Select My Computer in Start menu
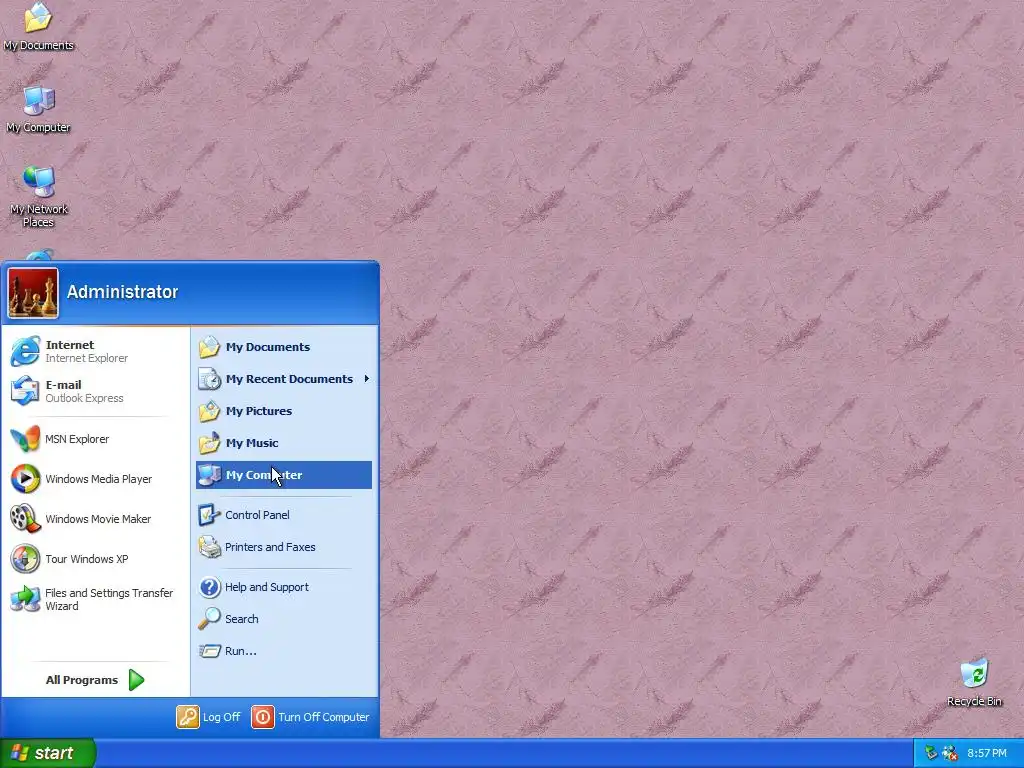Viewport: 1024px width, 768px height. click(284, 475)
